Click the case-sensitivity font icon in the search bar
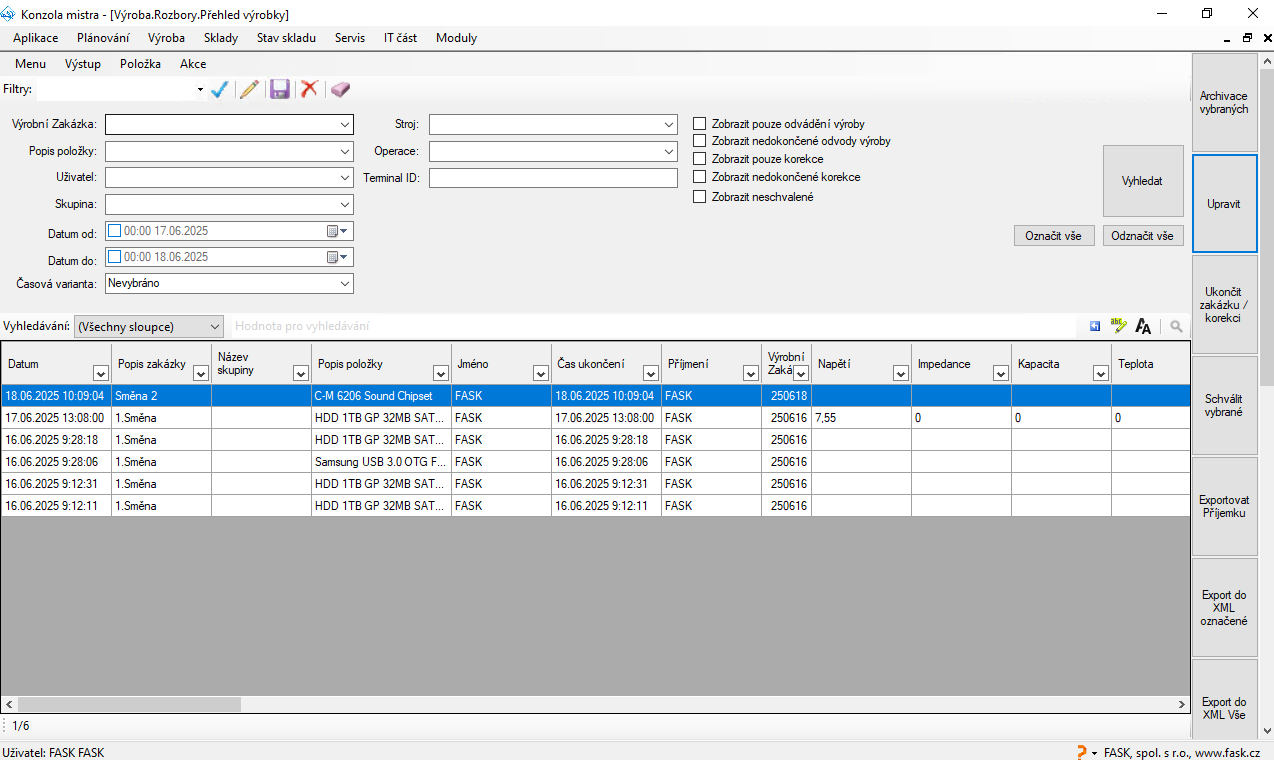The height and width of the screenshot is (760, 1274). pos(1143,326)
